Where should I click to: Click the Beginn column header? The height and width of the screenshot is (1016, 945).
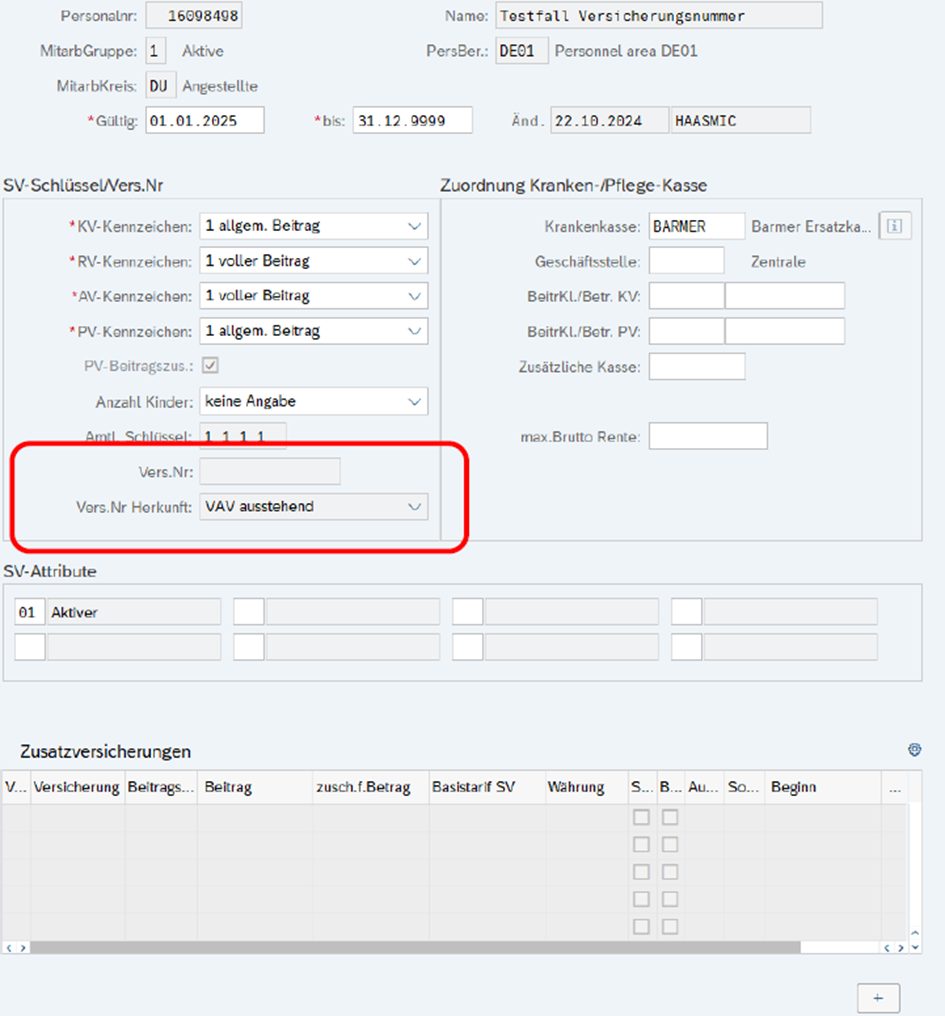tap(794, 787)
